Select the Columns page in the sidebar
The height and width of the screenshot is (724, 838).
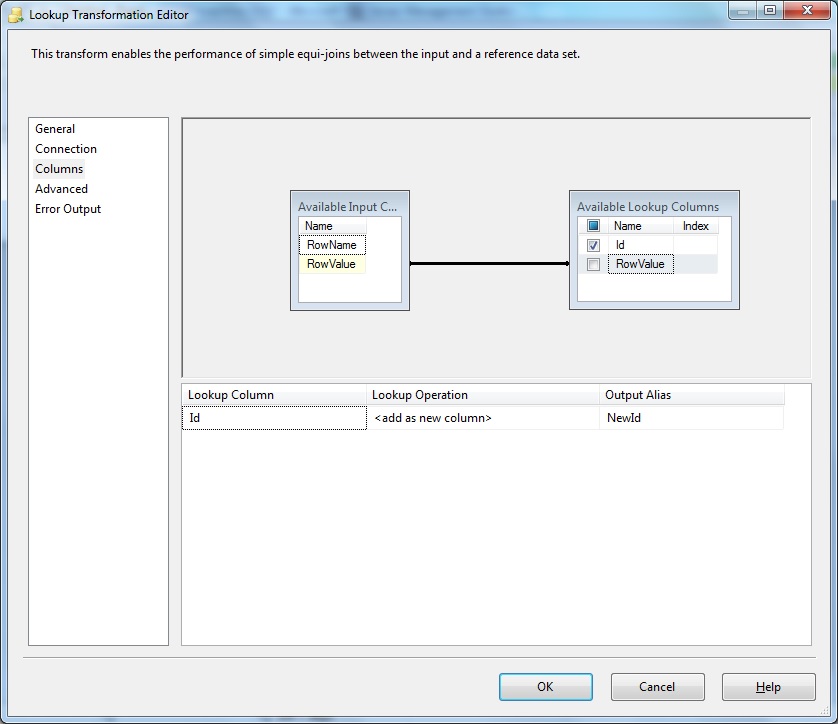coord(58,168)
